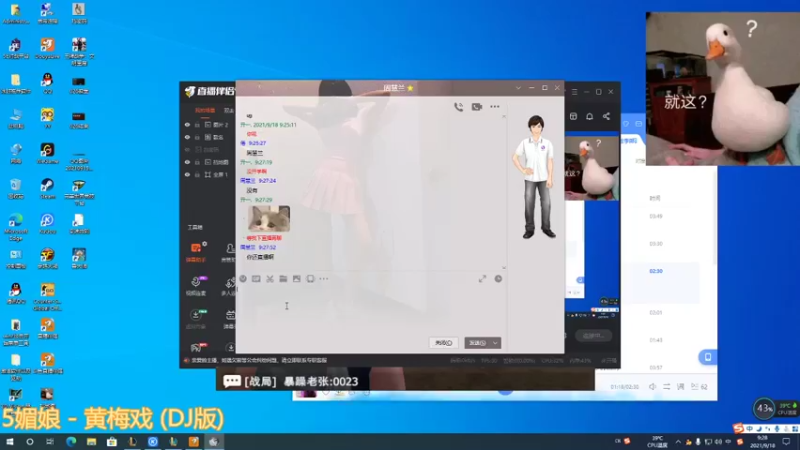Open Microsoft Edge desktop shortcut
This screenshot has height=450, width=800.
[16, 227]
